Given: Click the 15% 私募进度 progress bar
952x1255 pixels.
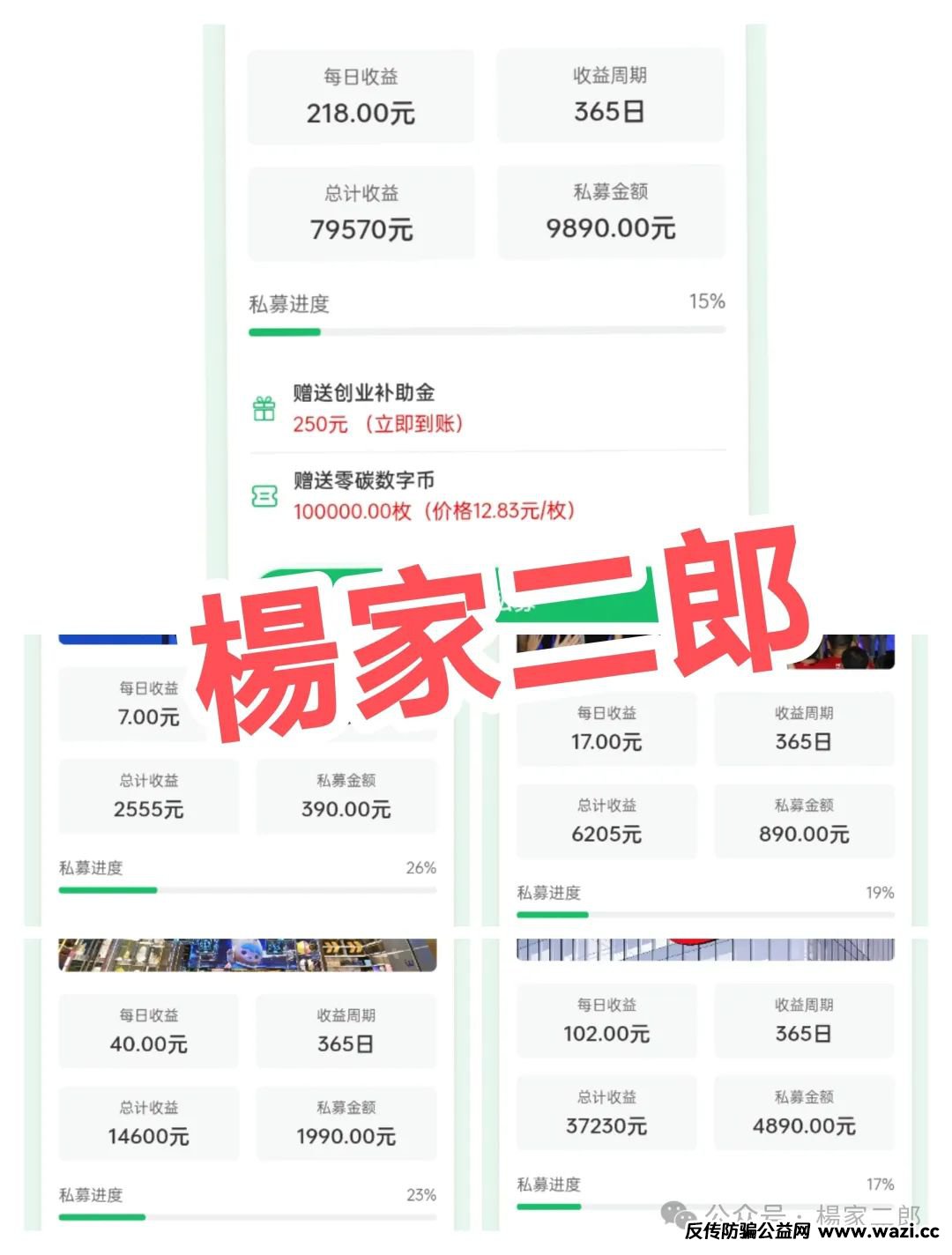Looking at the screenshot, I should 487,332.
